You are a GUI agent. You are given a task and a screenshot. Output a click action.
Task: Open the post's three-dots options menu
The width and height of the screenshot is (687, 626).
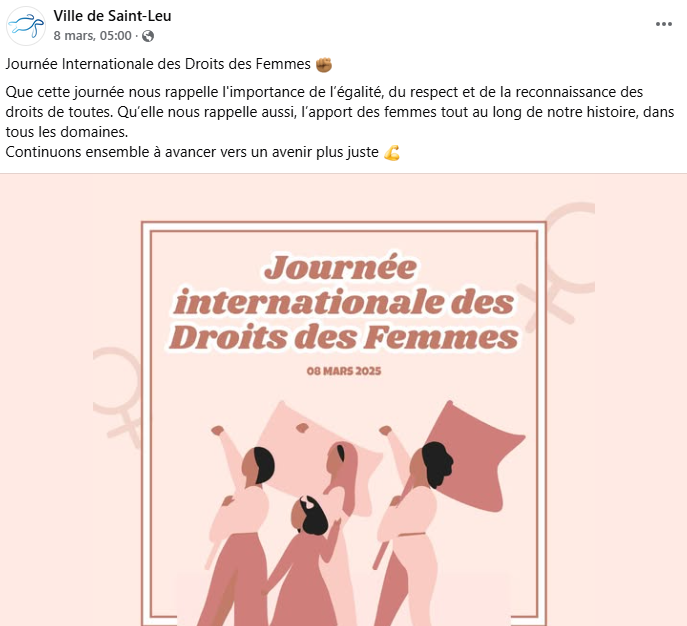[x=663, y=24]
